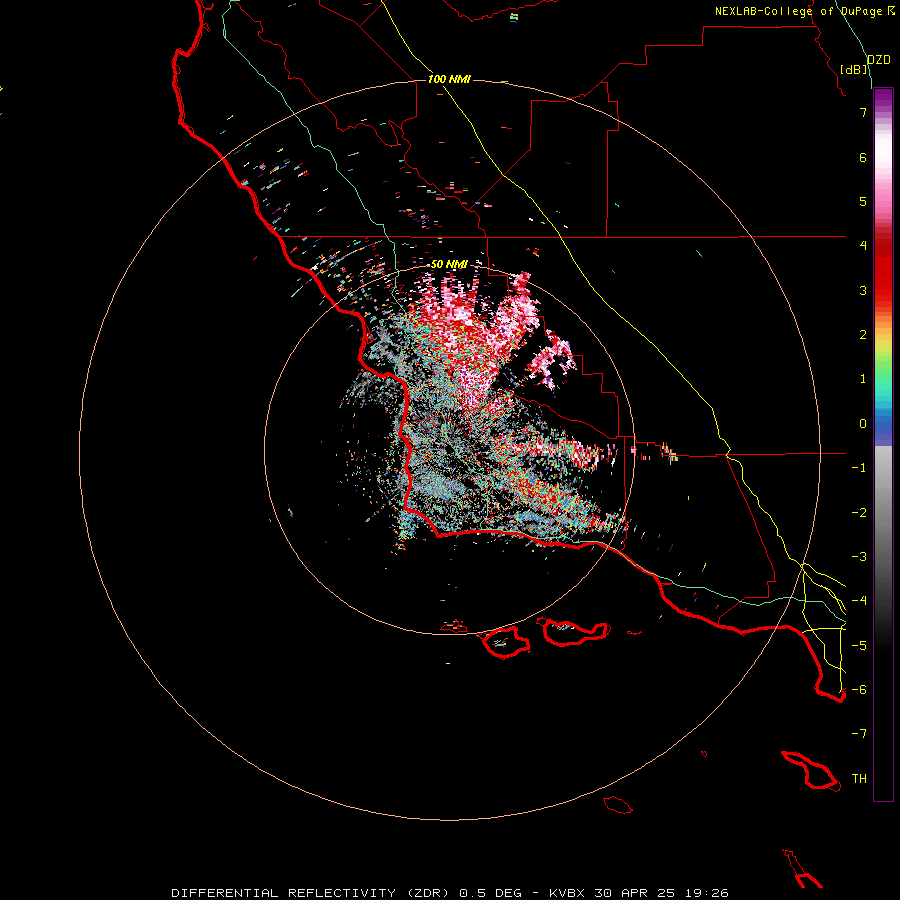The image size is (900, 900).
Task: Click the 3 value on the color scale
Action: pos(863,290)
